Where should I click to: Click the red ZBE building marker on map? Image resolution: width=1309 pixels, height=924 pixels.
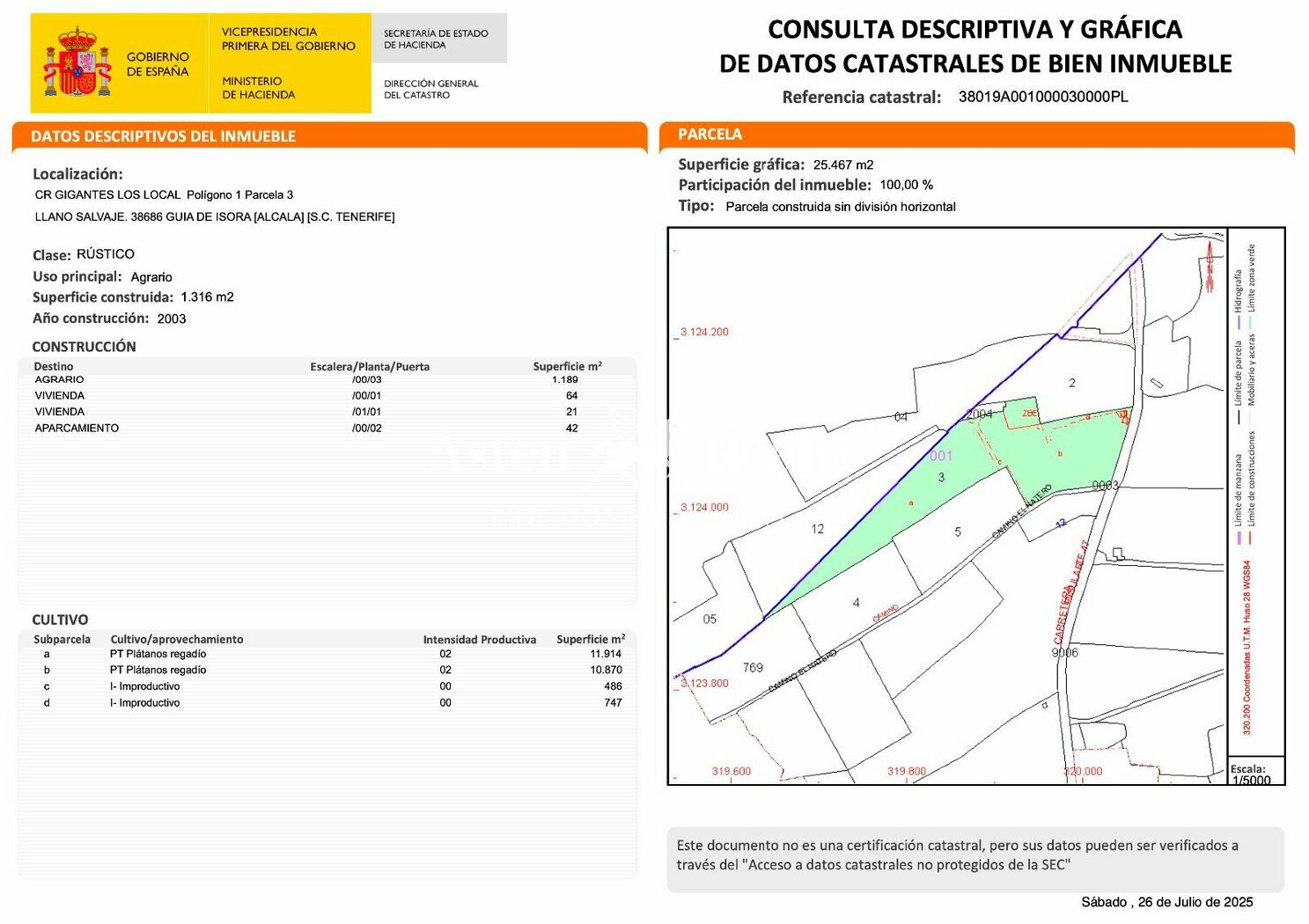pyautogui.click(x=1029, y=413)
